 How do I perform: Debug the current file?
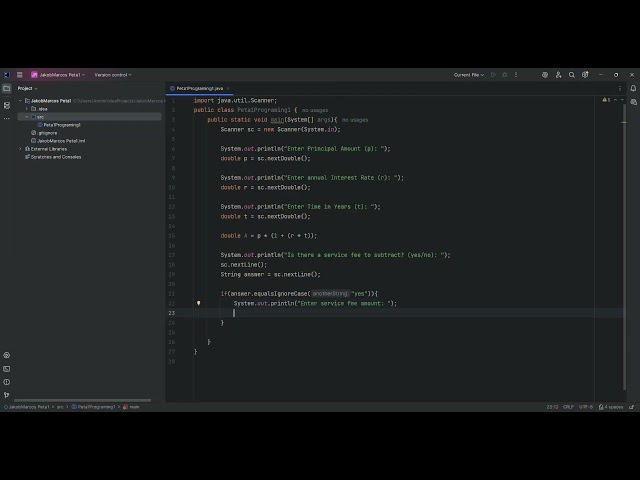pos(504,75)
